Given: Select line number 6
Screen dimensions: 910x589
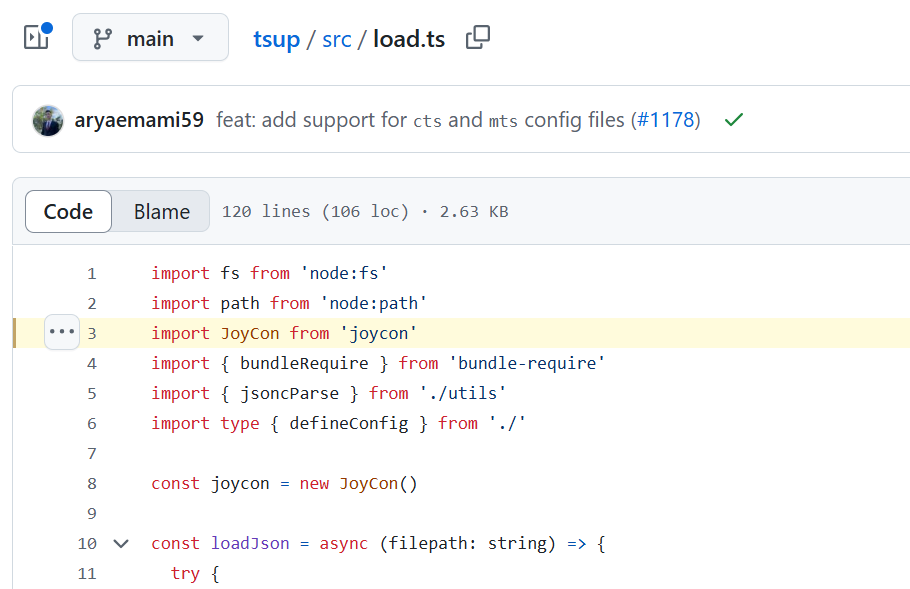Looking at the screenshot, I should [92, 424].
